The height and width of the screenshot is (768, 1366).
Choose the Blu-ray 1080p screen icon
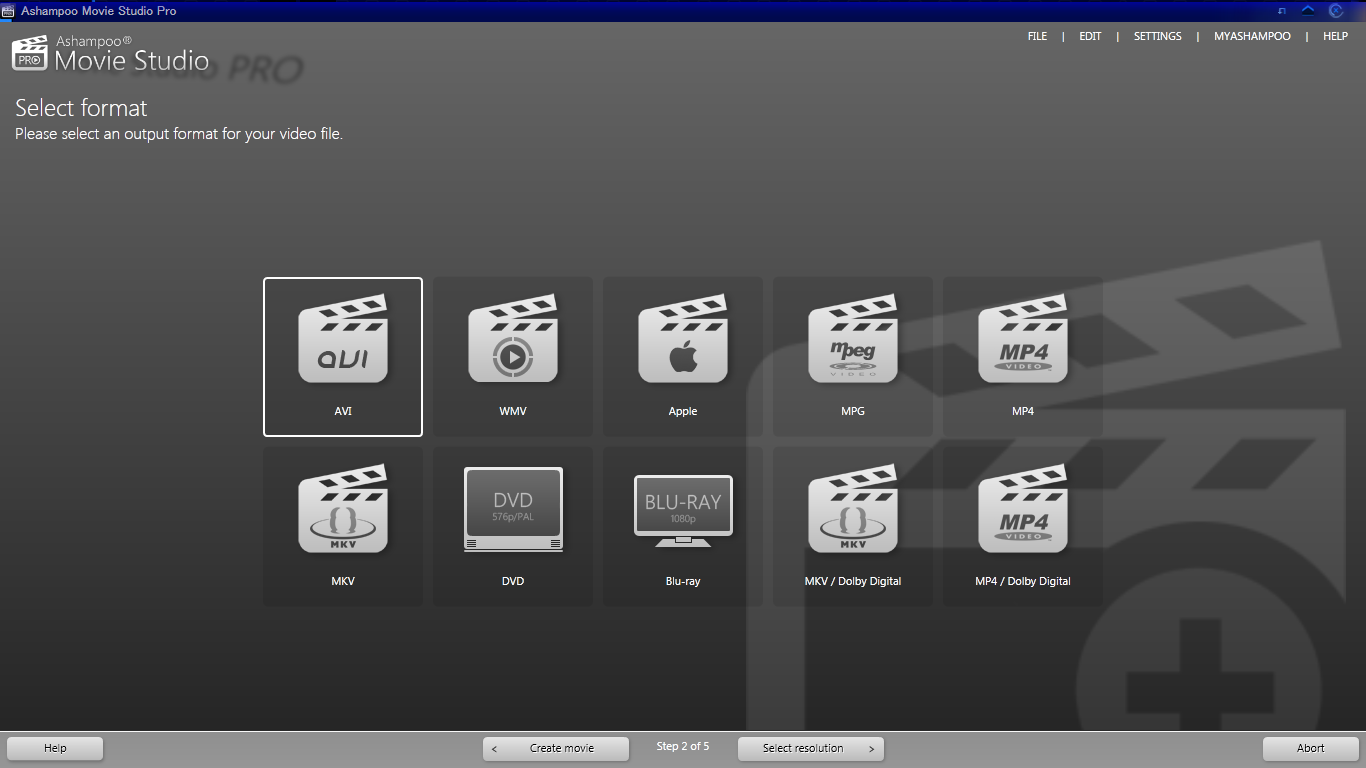click(x=683, y=510)
